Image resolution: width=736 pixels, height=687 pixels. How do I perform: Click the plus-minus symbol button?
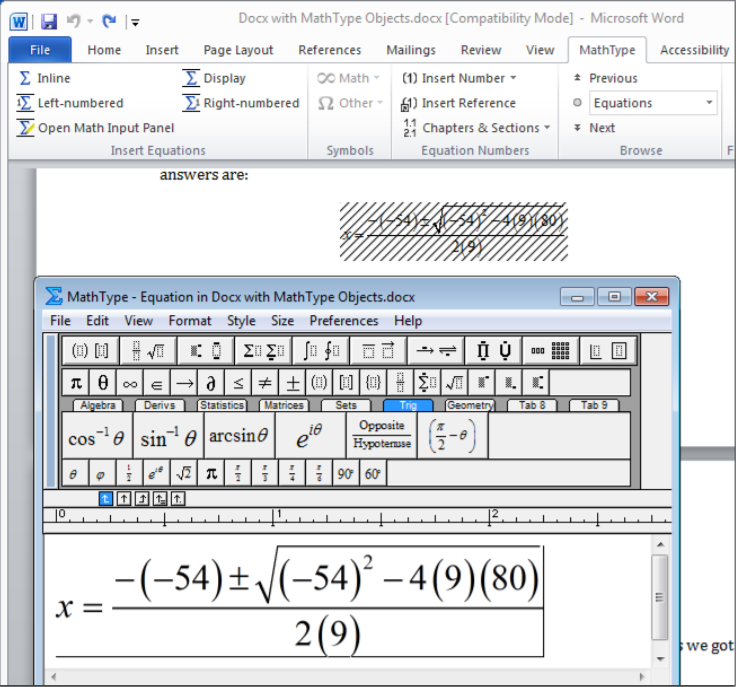(x=293, y=382)
